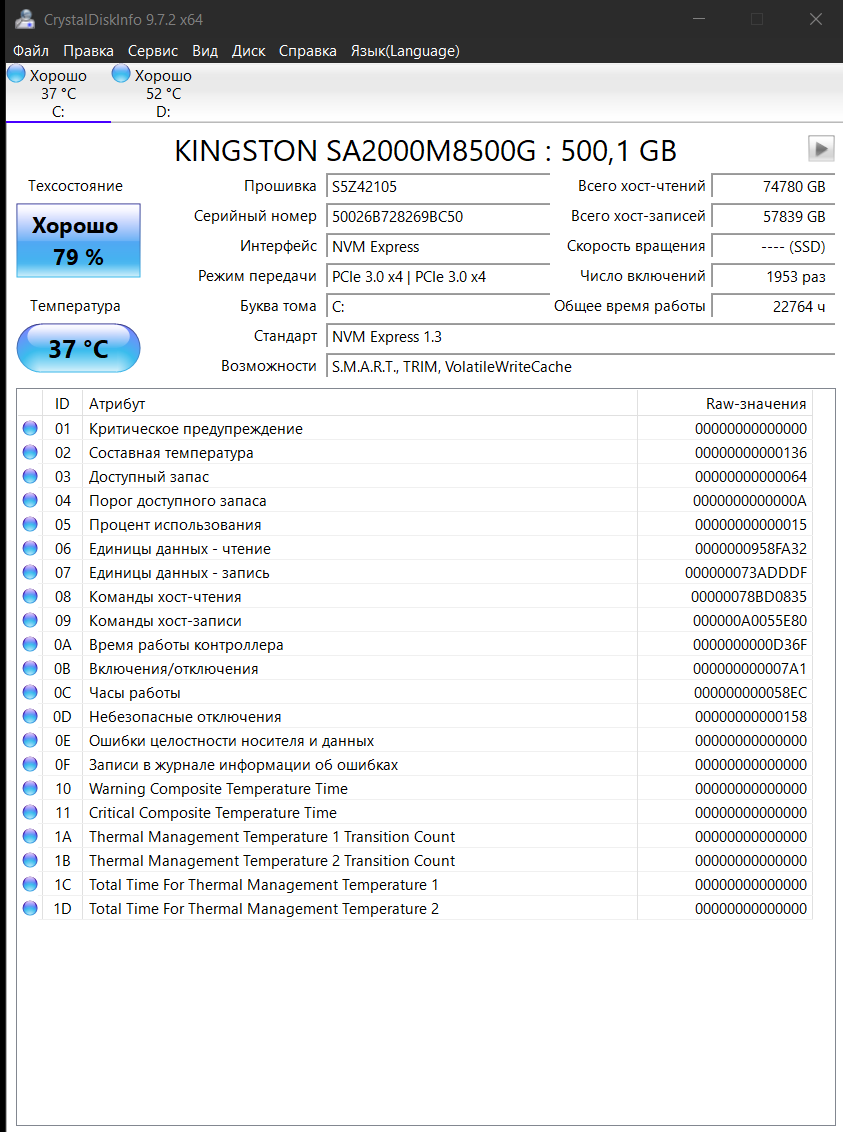The height and width of the screenshot is (1132, 843).
Task: Click status orb of attribute 0F
Action: tap(30, 764)
